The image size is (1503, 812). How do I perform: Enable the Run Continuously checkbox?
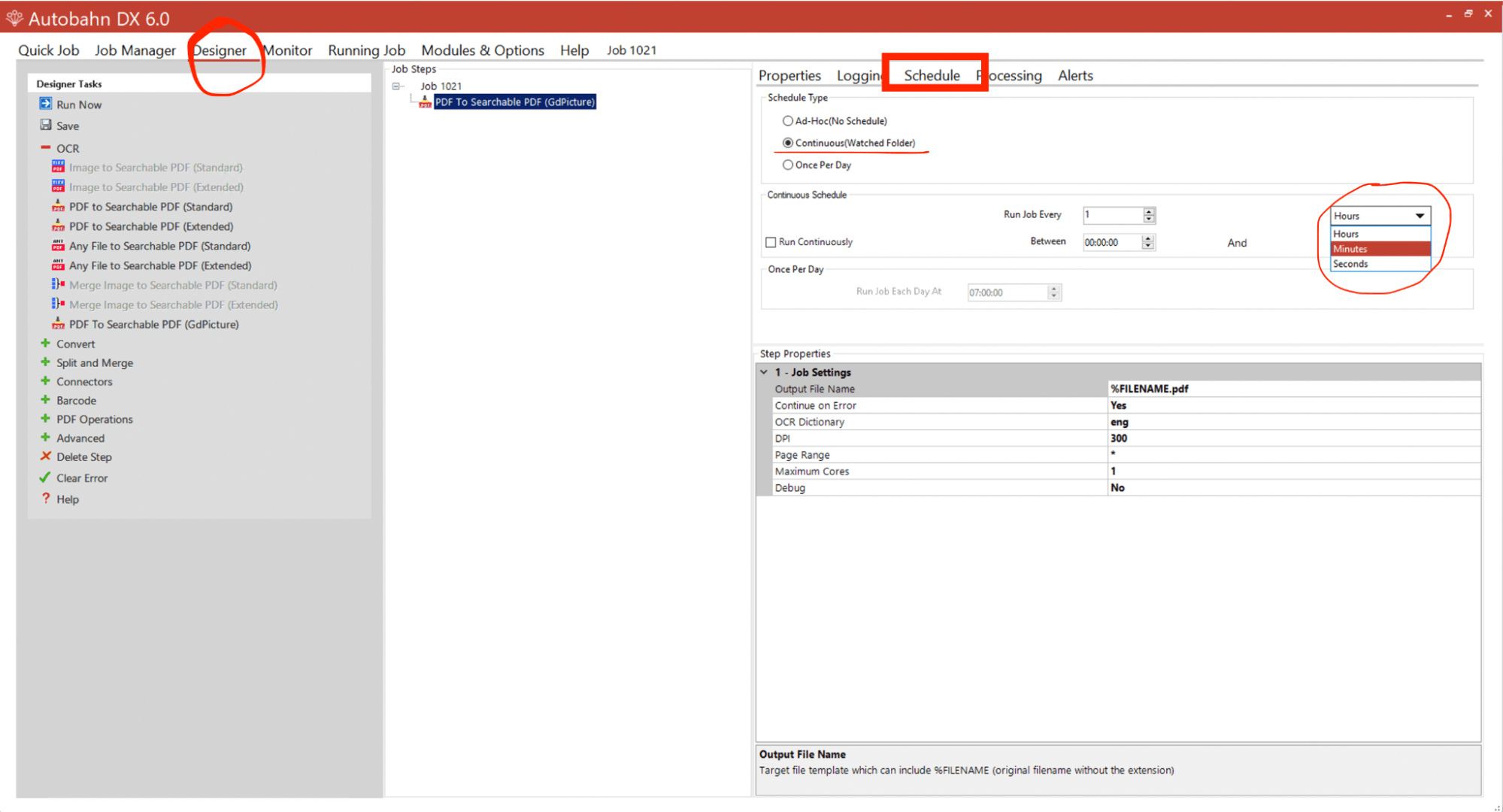pyautogui.click(x=771, y=241)
